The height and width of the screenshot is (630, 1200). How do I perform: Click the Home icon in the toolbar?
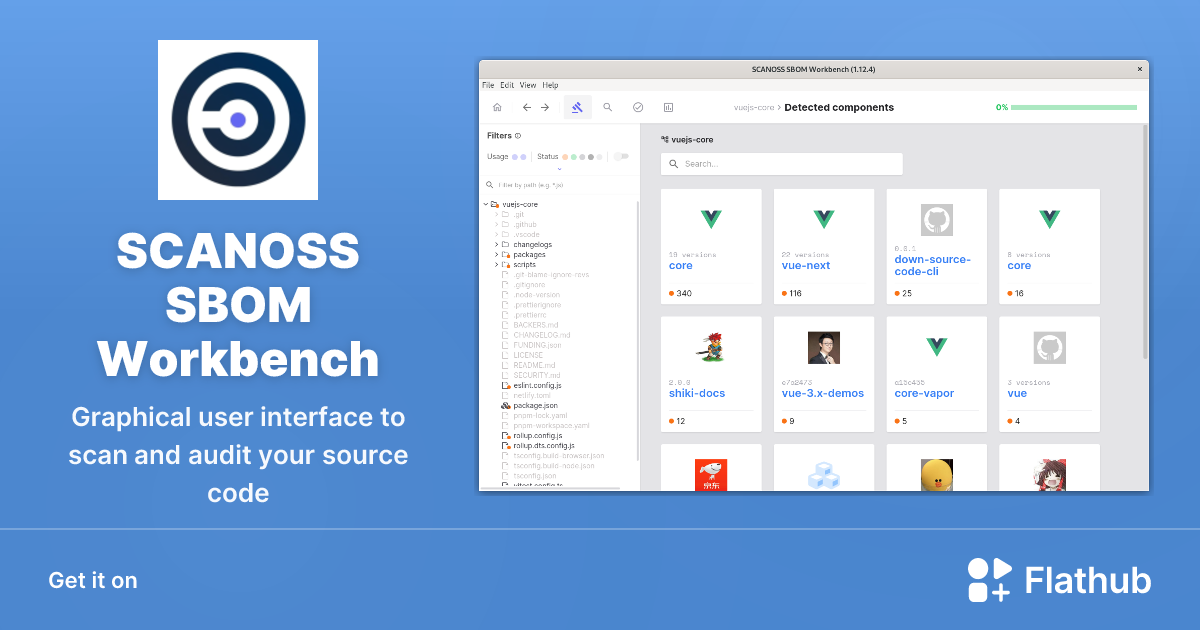coord(497,107)
